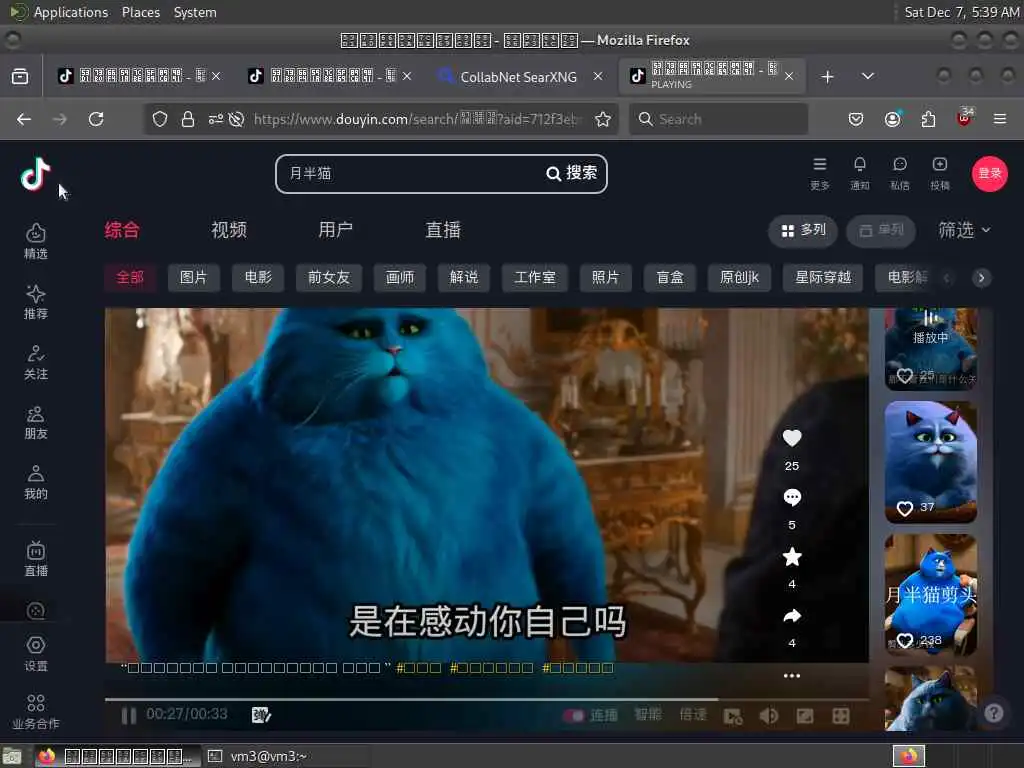Open the 关注 following sidebar icon
The height and width of the screenshot is (768, 1024).
(x=35, y=362)
